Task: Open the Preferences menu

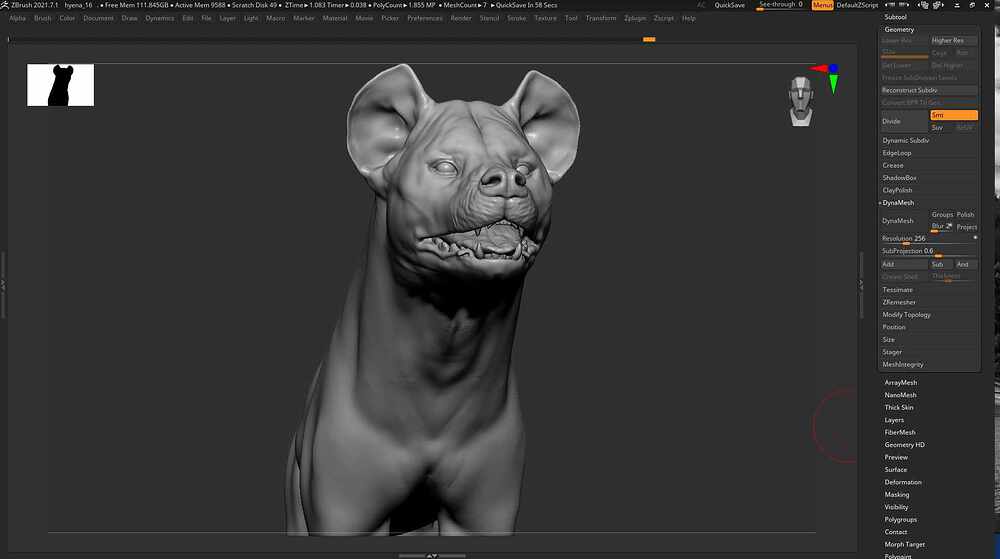Action: (425, 18)
